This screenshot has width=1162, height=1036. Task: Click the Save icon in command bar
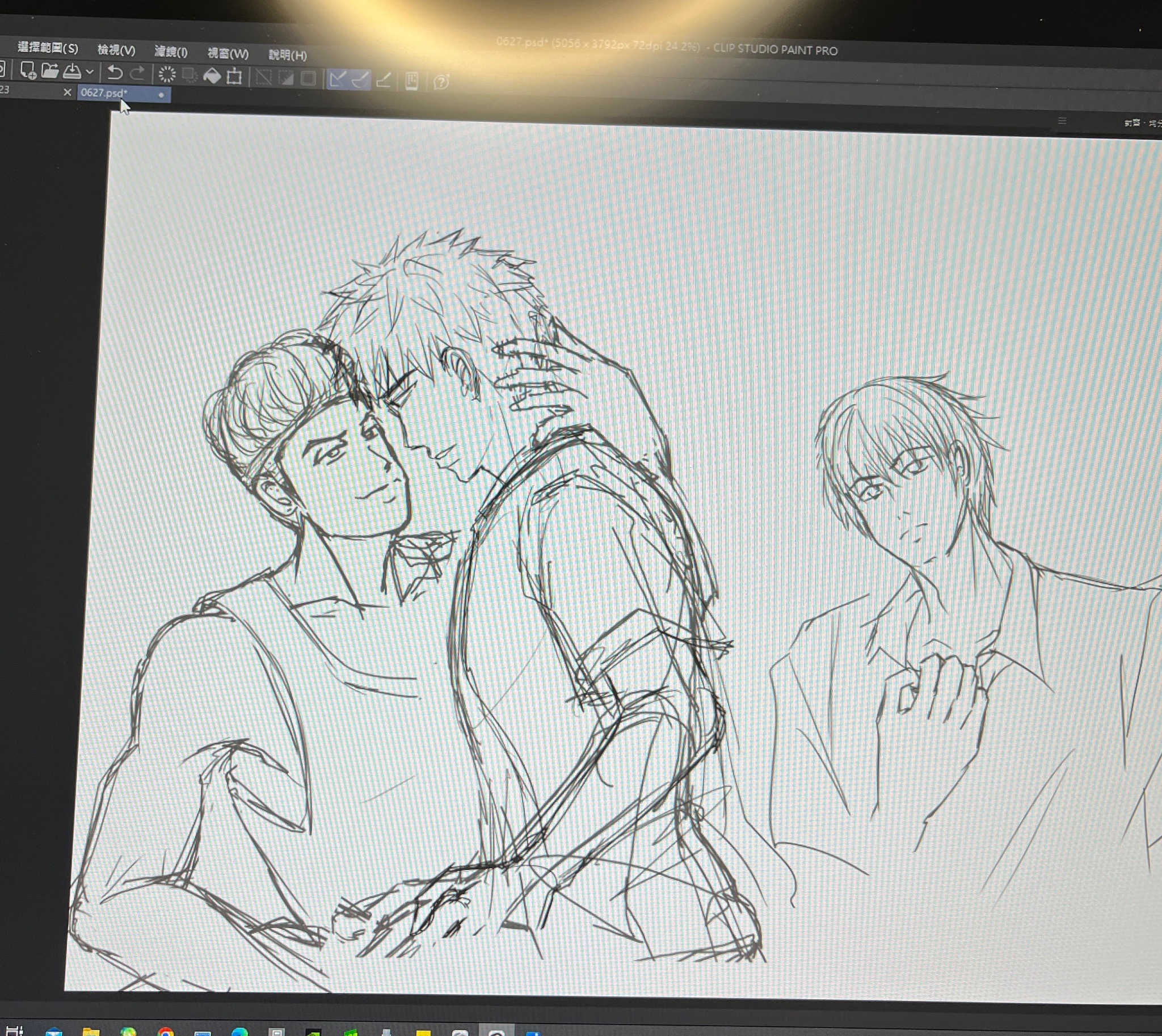pos(71,71)
